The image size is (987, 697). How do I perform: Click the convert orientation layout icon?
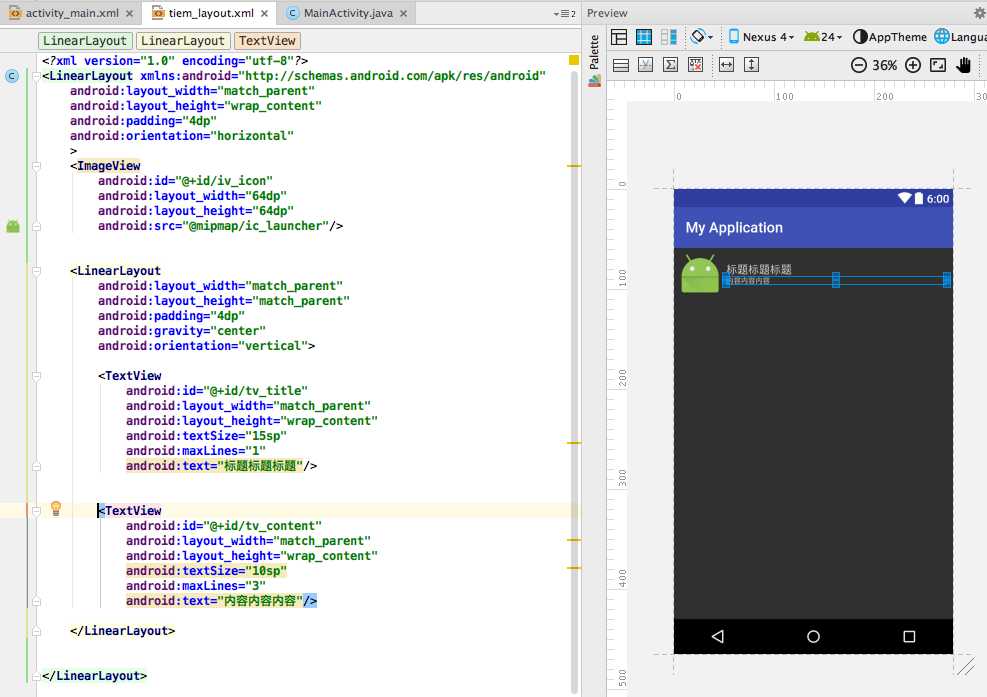621,65
